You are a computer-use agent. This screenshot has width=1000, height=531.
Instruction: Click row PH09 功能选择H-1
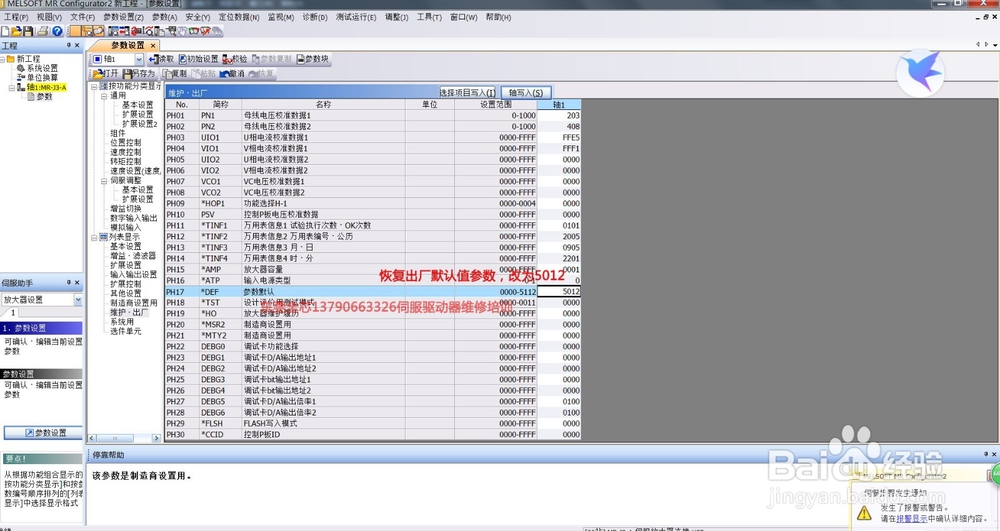coord(372,203)
